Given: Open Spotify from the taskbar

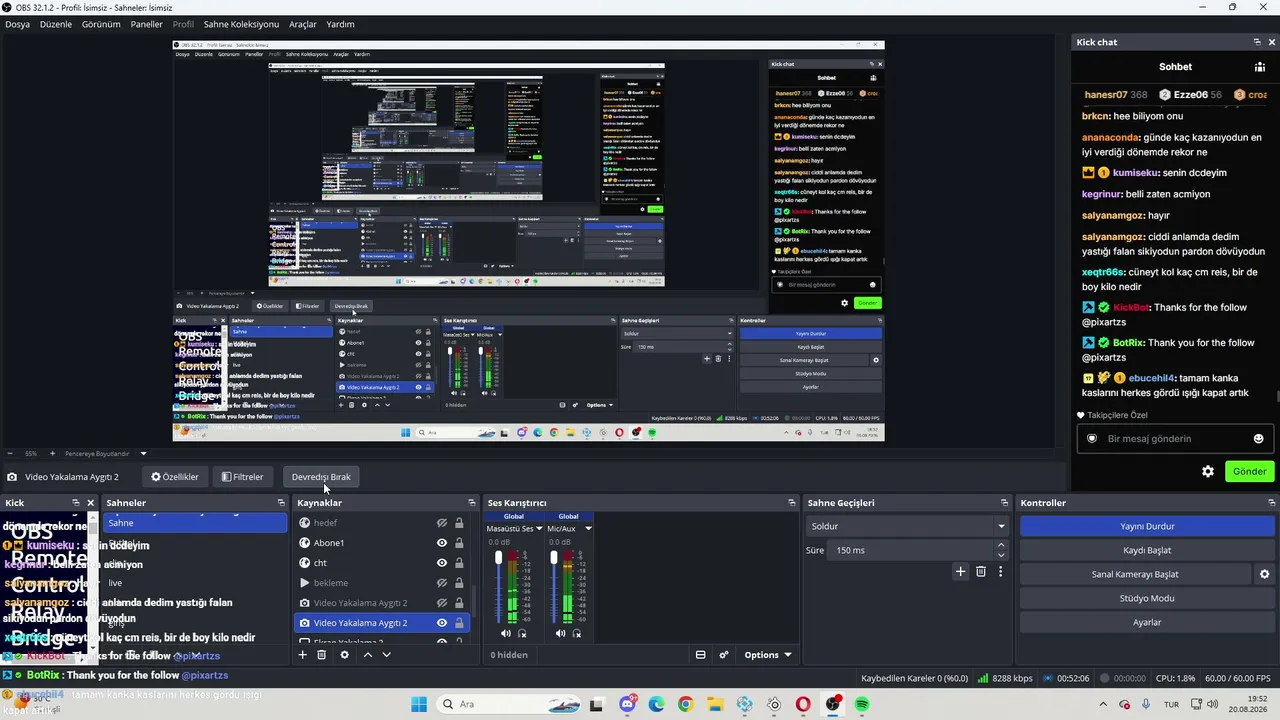Looking at the screenshot, I should (862, 704).
